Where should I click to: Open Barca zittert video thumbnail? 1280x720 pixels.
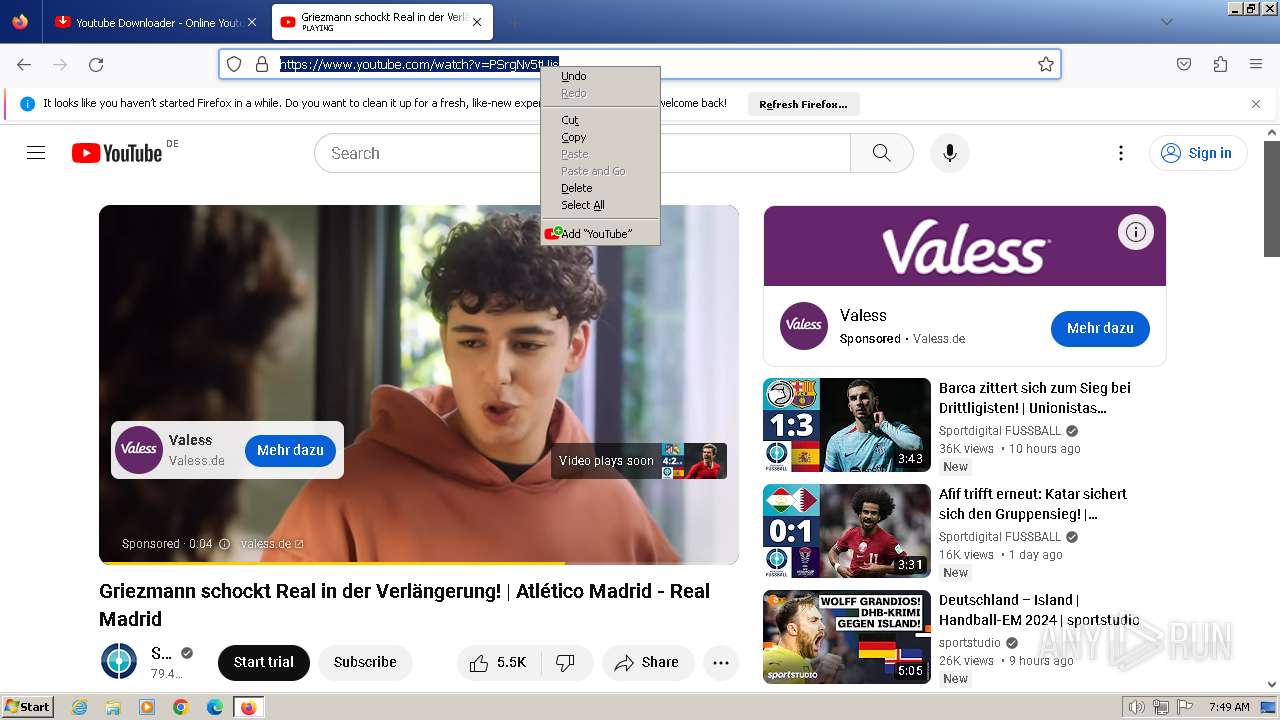pos(847,425)
